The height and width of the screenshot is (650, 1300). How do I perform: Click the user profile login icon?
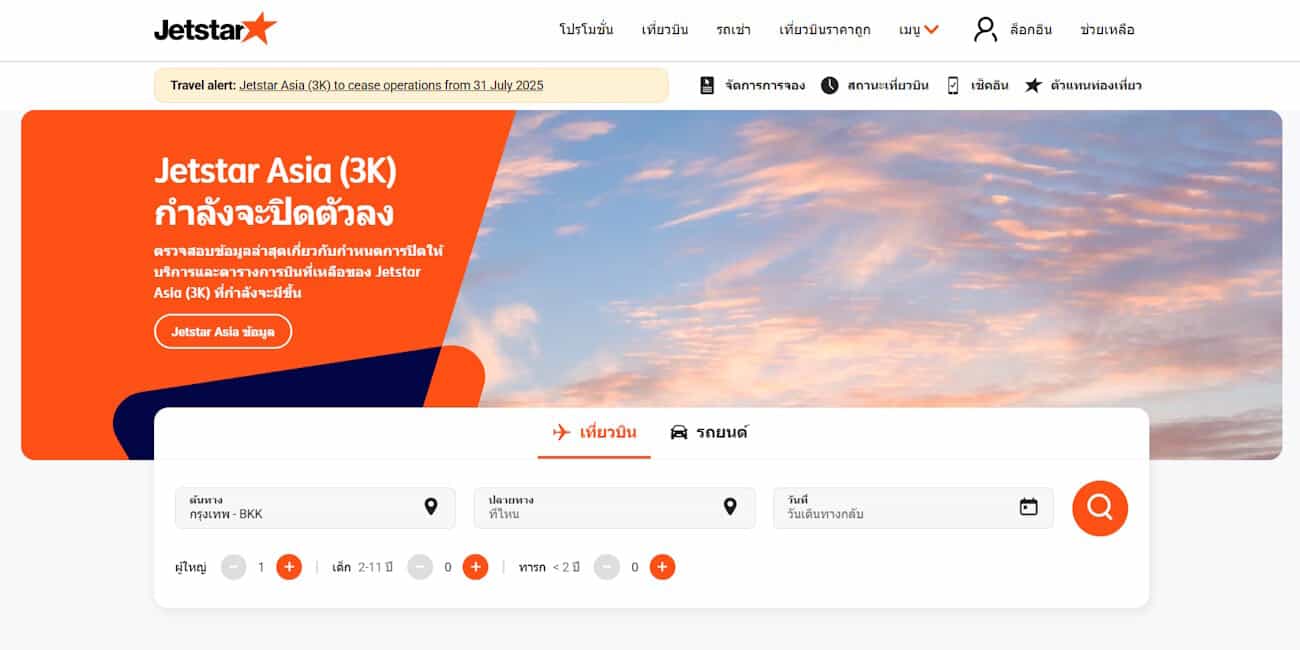pos(985,29)
